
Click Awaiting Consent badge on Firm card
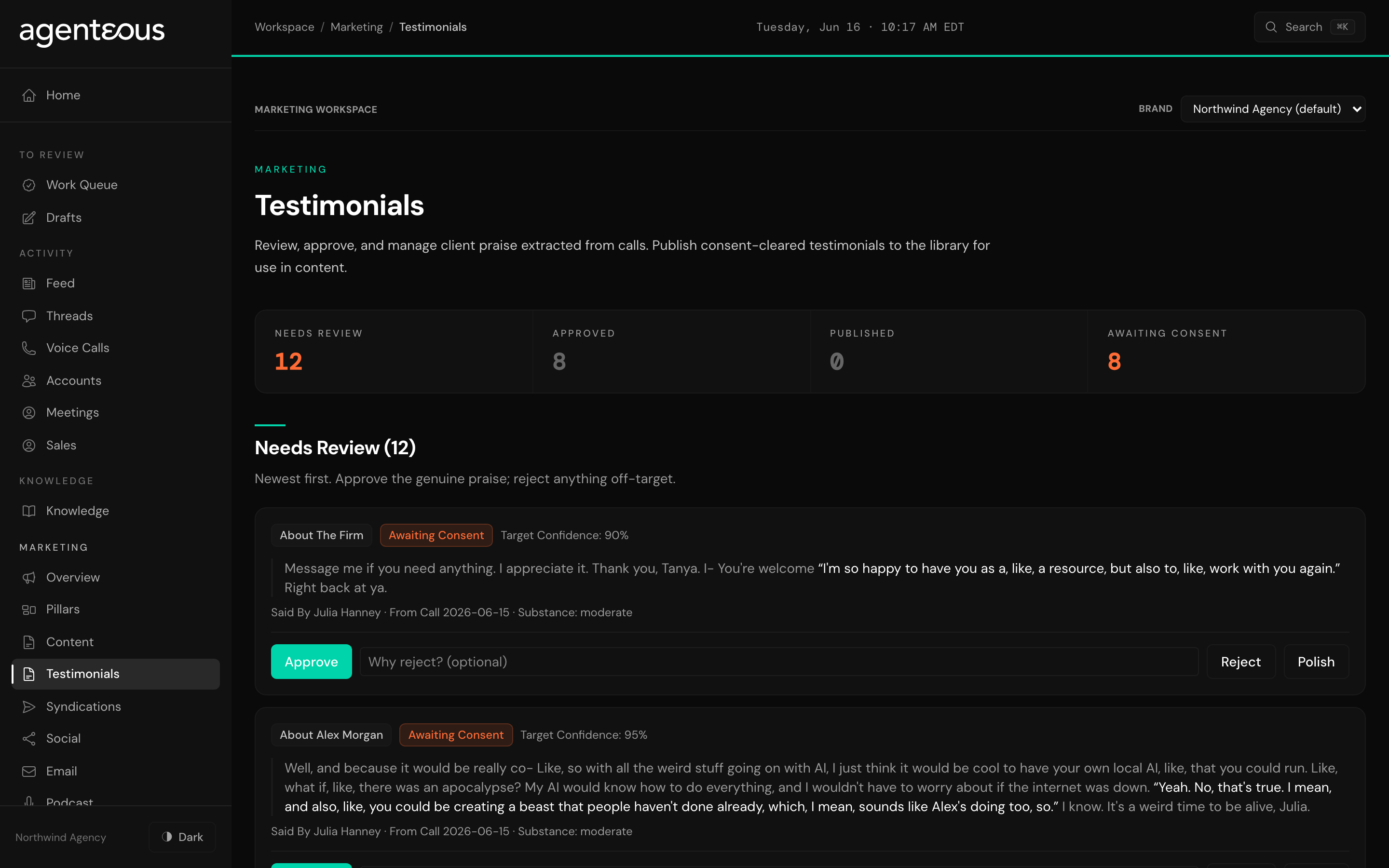coord(436,535)
